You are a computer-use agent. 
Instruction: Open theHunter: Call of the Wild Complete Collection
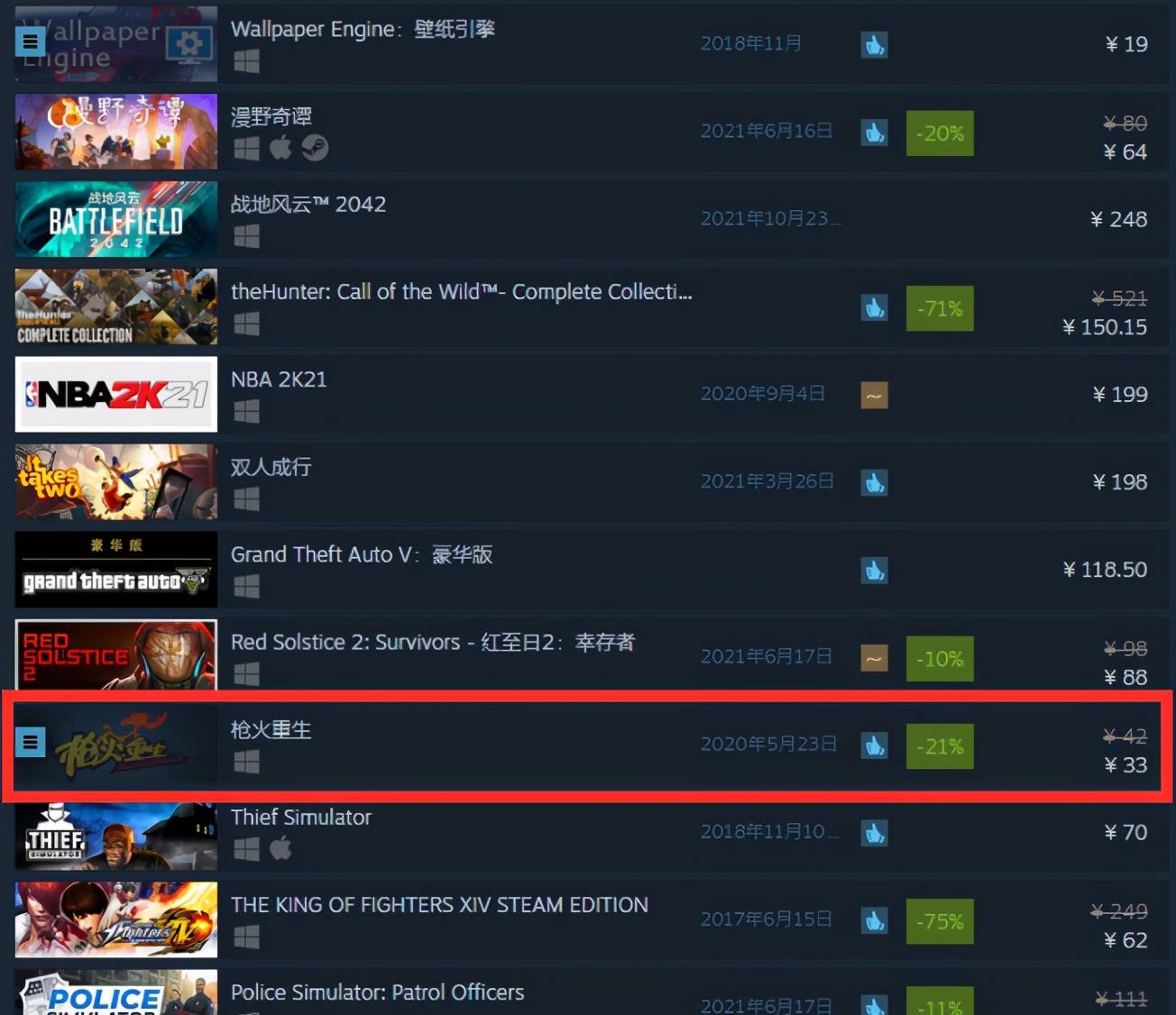coord(462,292)
